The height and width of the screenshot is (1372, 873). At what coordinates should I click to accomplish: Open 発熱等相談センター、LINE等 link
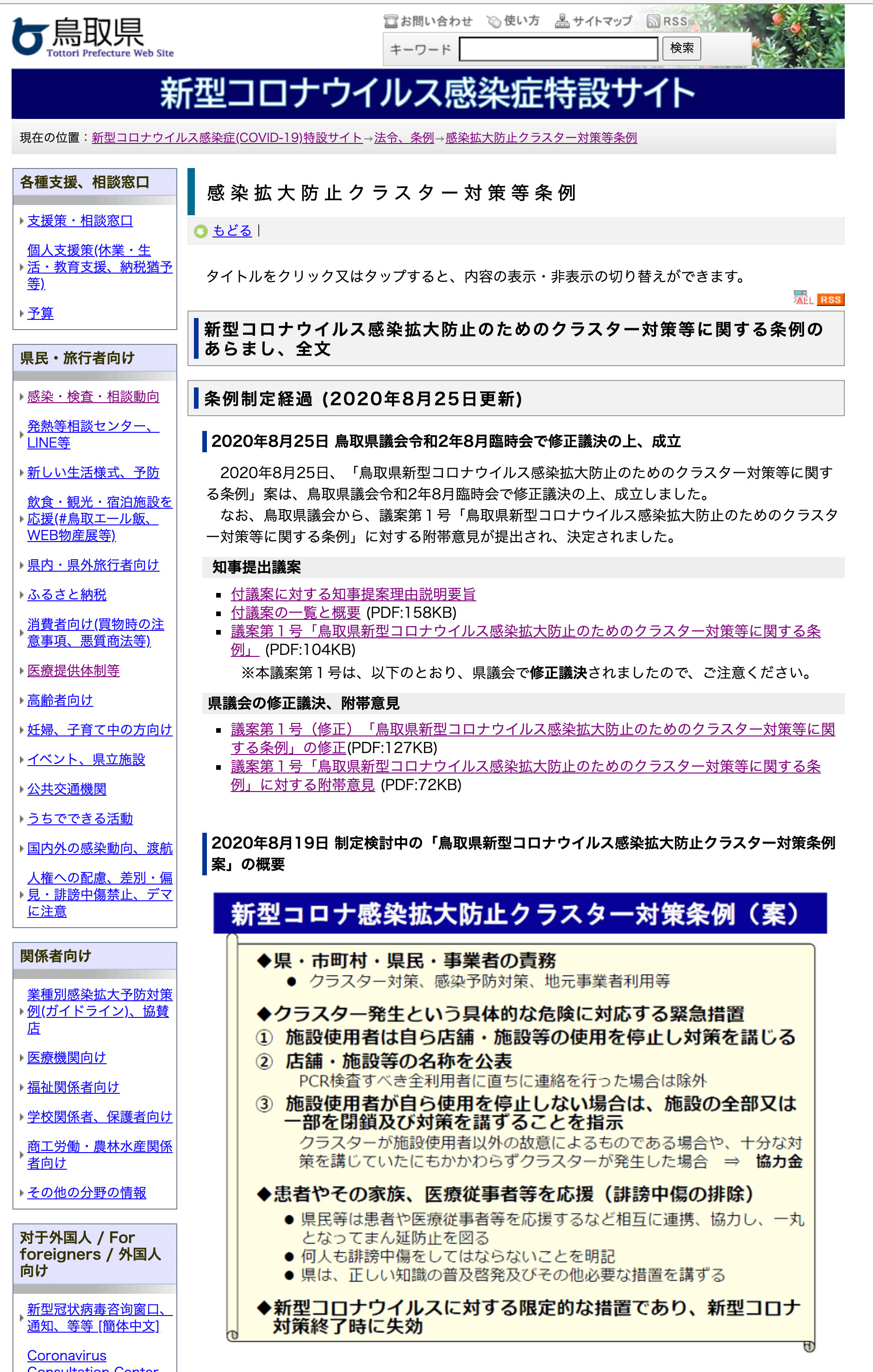pos(94,434)
